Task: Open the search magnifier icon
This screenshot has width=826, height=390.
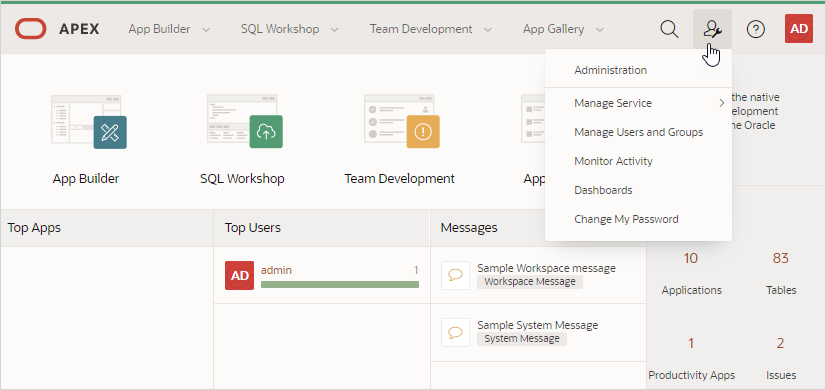Action: click(669, 29)
